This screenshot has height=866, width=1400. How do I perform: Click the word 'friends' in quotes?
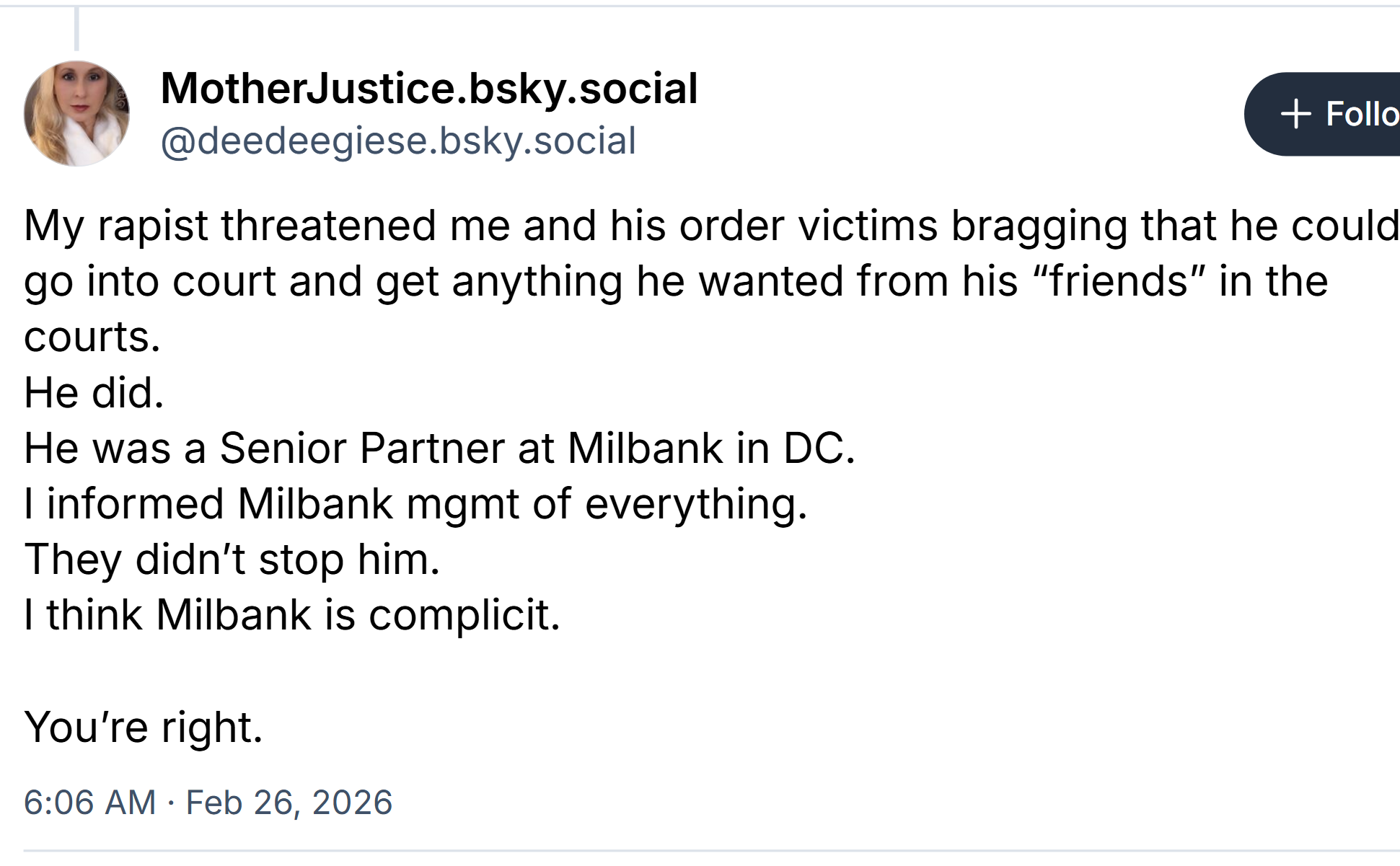1119,280
